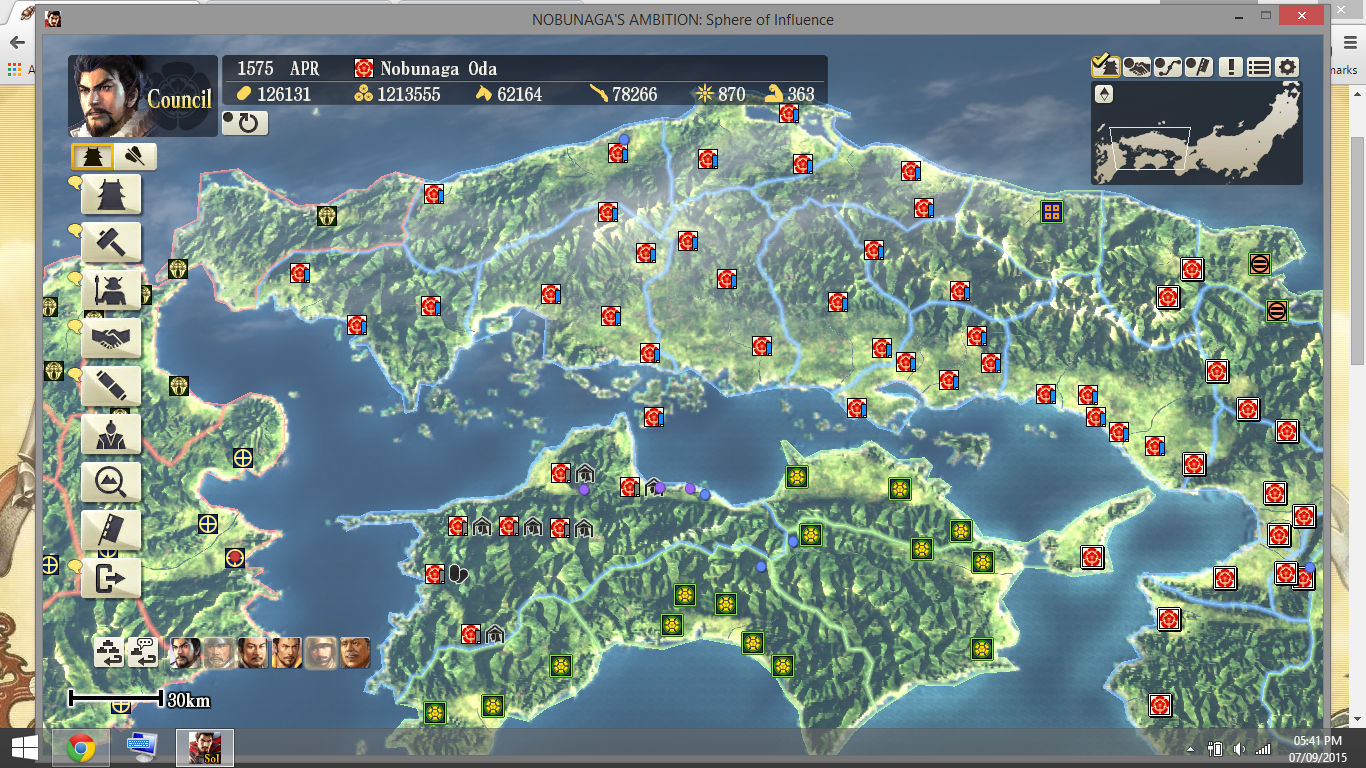1366x768 pixels.
Task: Click the seated officer command button
Action: point(111,434)
